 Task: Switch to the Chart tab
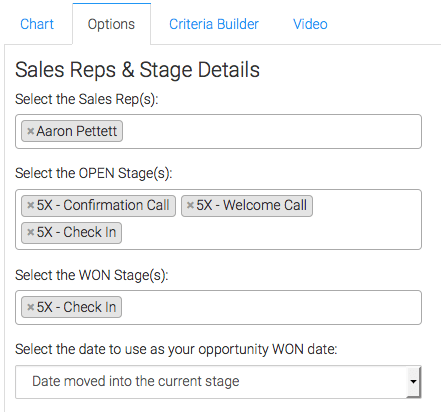tap(37, 24)
